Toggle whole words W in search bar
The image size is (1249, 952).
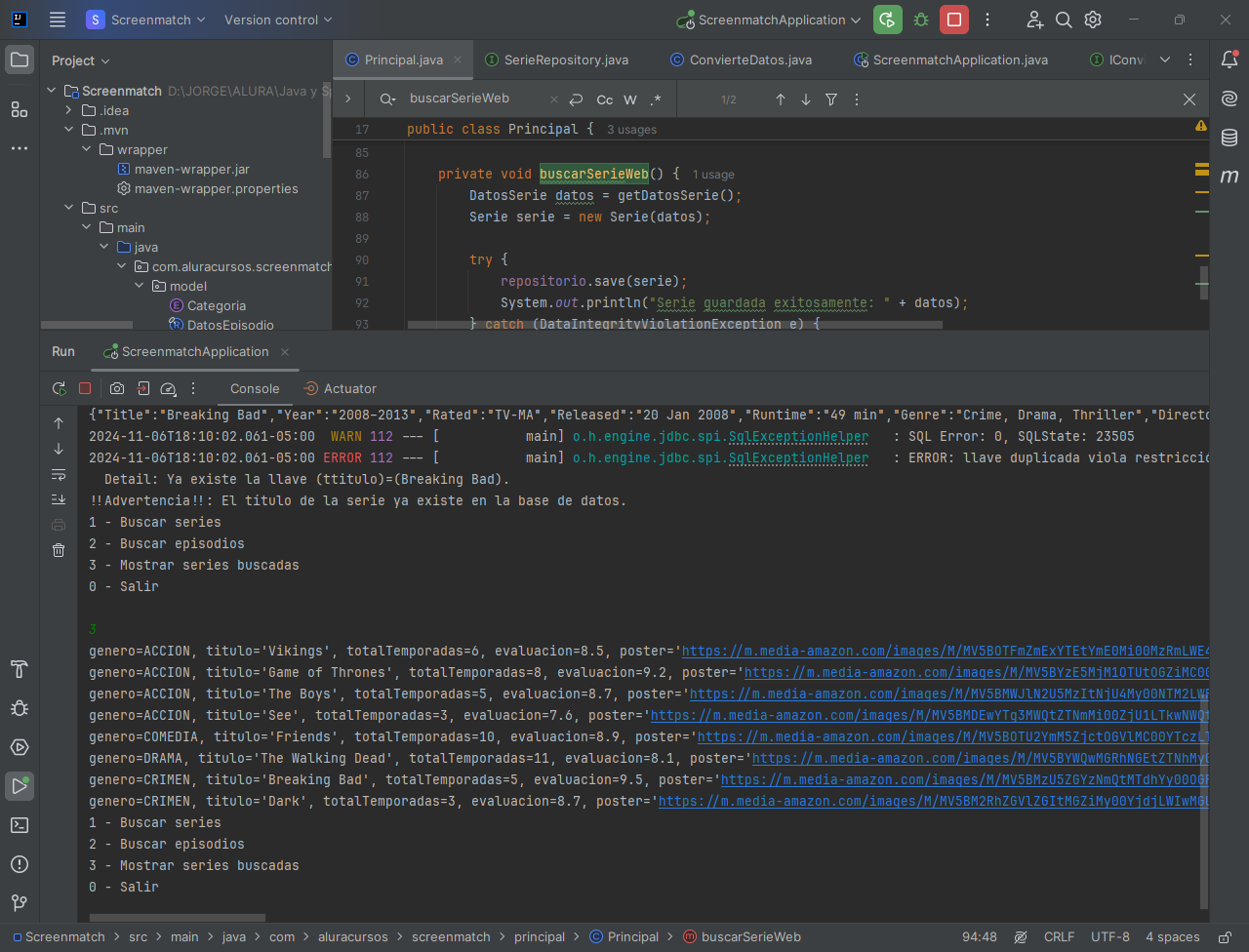tap(630, 99)
